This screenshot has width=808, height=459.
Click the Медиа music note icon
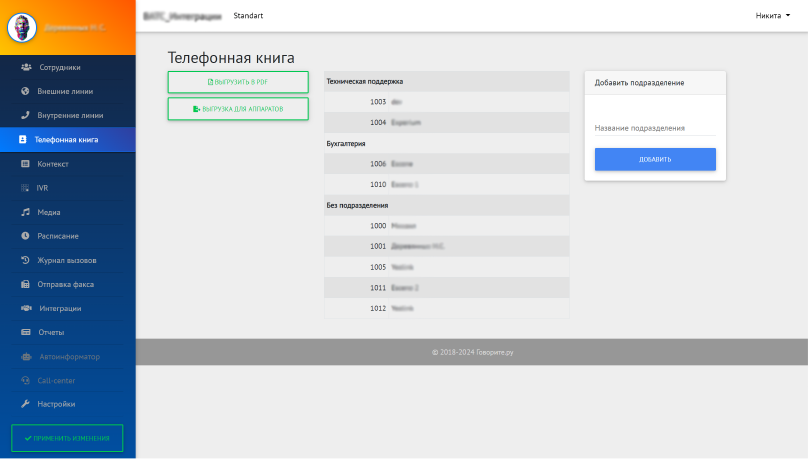tap(25, 212)
